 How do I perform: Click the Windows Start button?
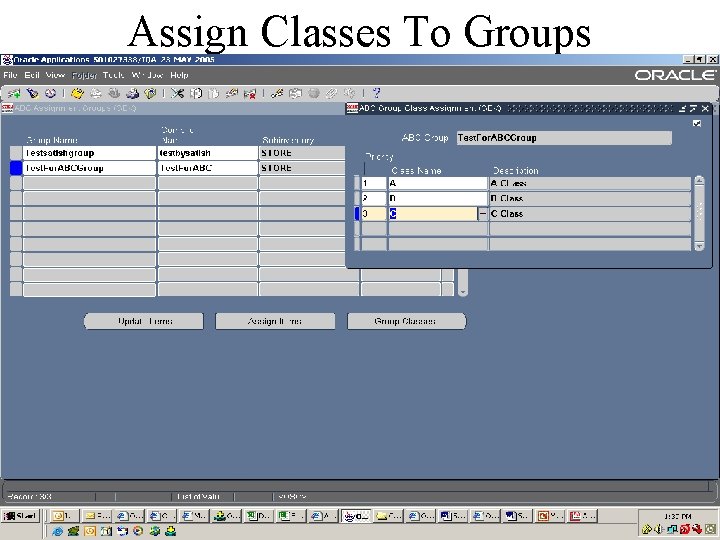(x=21, y=516)
